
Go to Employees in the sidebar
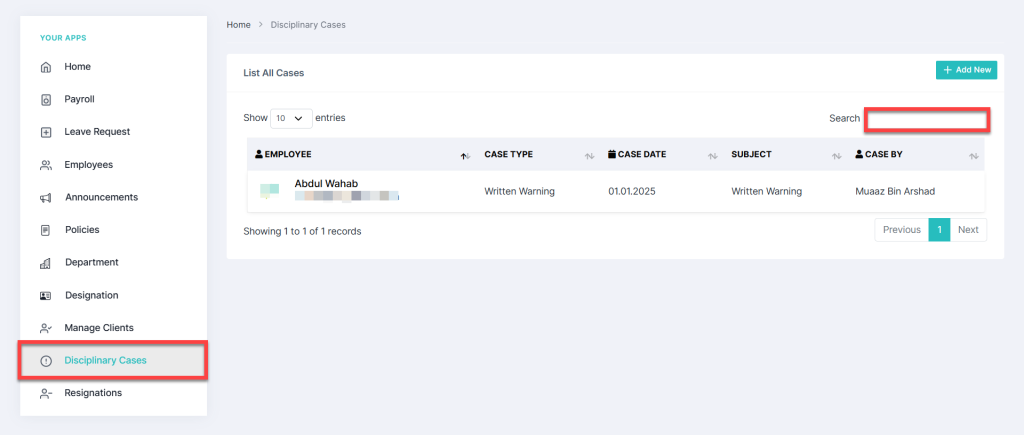89,165
